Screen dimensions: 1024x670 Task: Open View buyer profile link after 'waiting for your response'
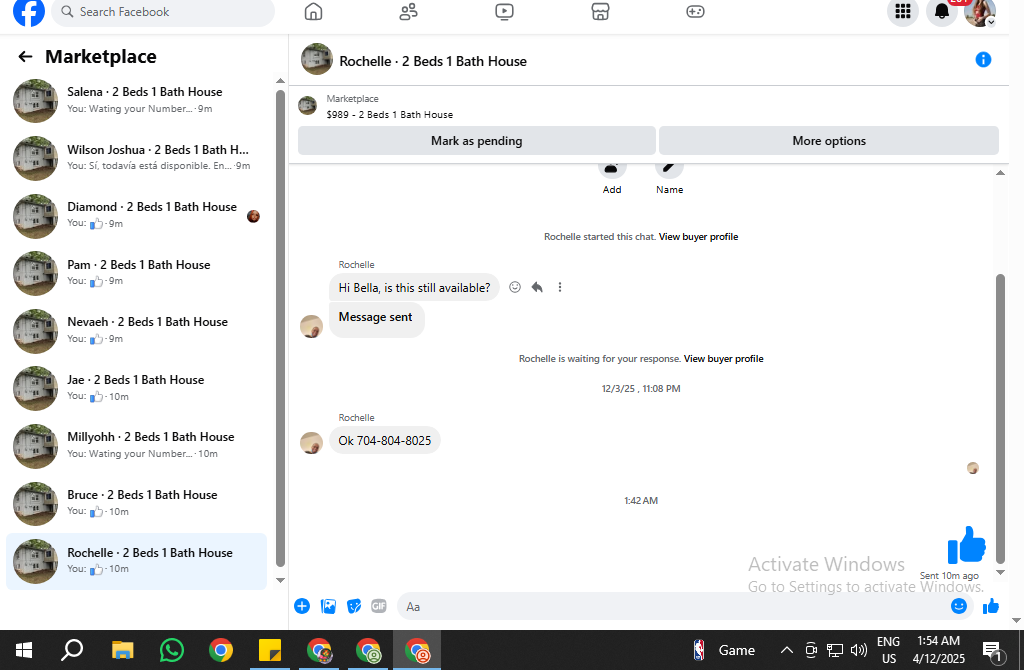pos(724,359)
